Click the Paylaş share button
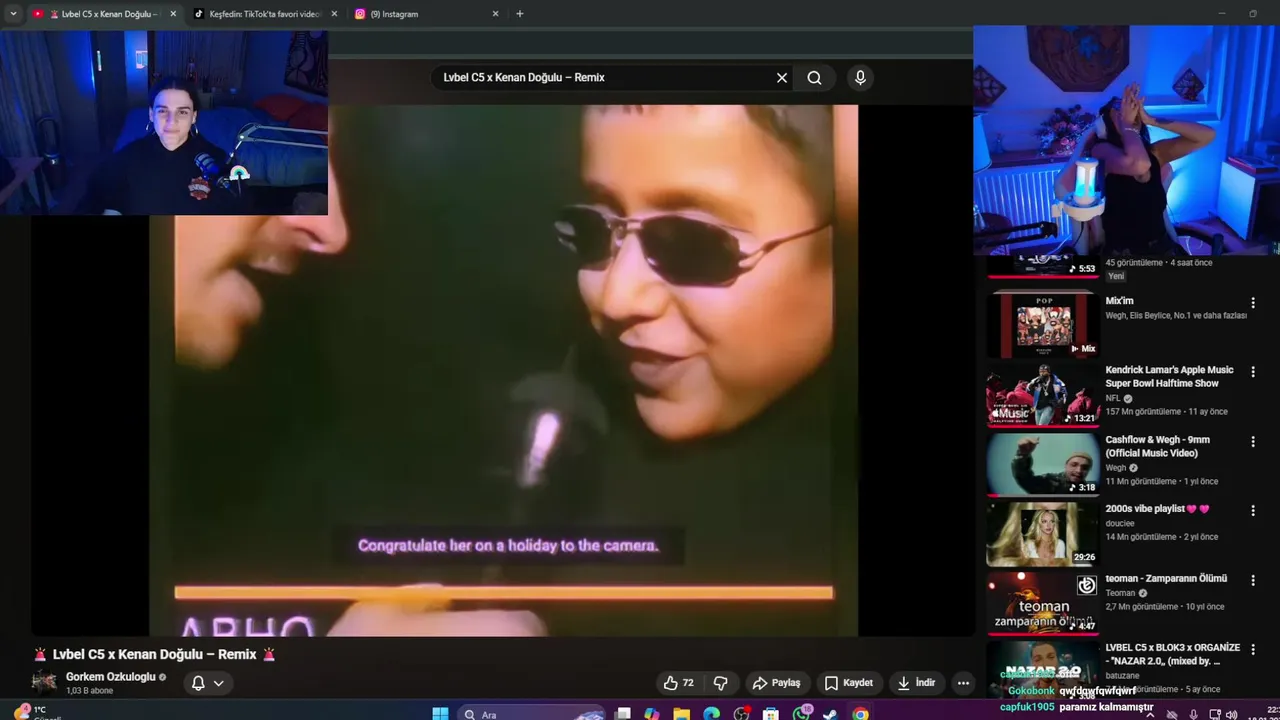This screenshot has width=1280, height=720. pos(777,683)
